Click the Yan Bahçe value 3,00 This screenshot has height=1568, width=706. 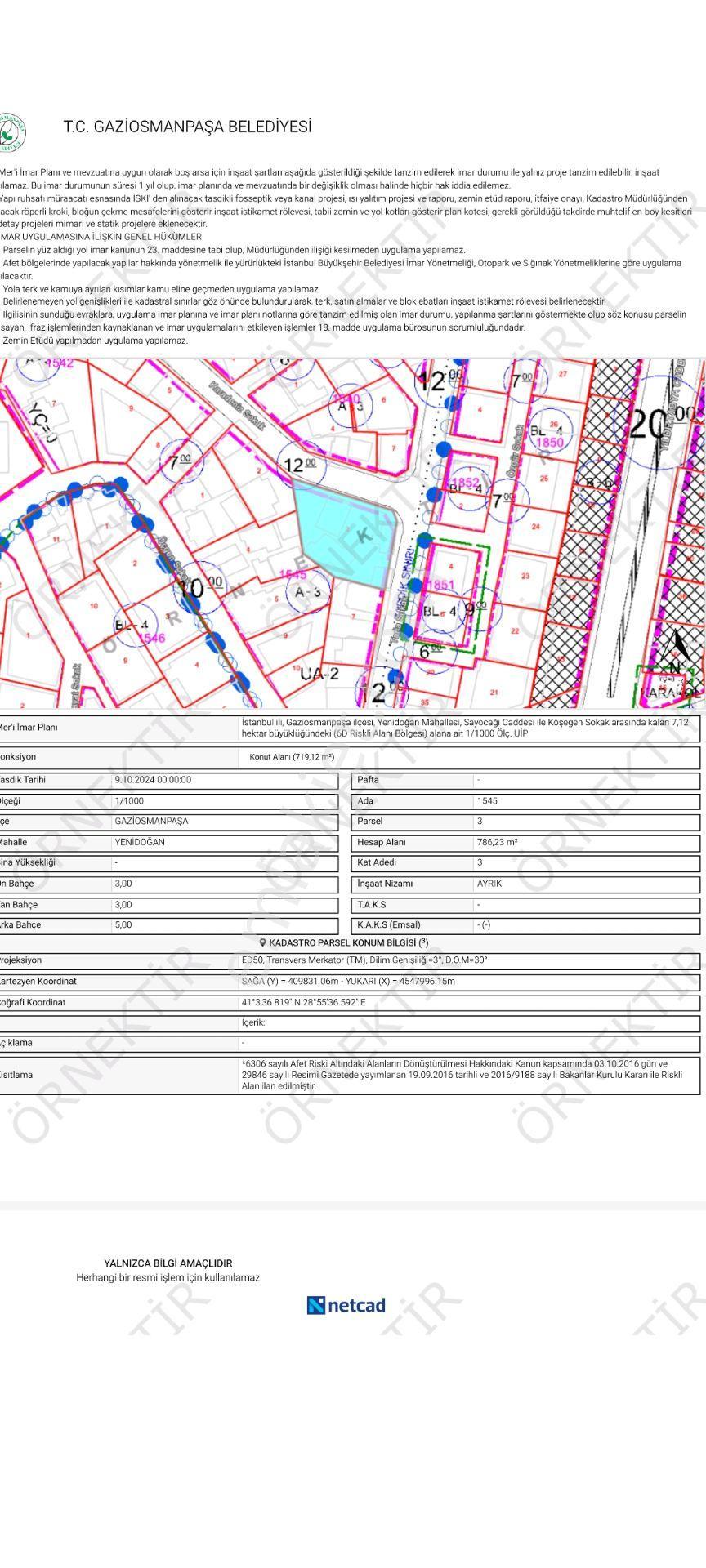[123, 905]
